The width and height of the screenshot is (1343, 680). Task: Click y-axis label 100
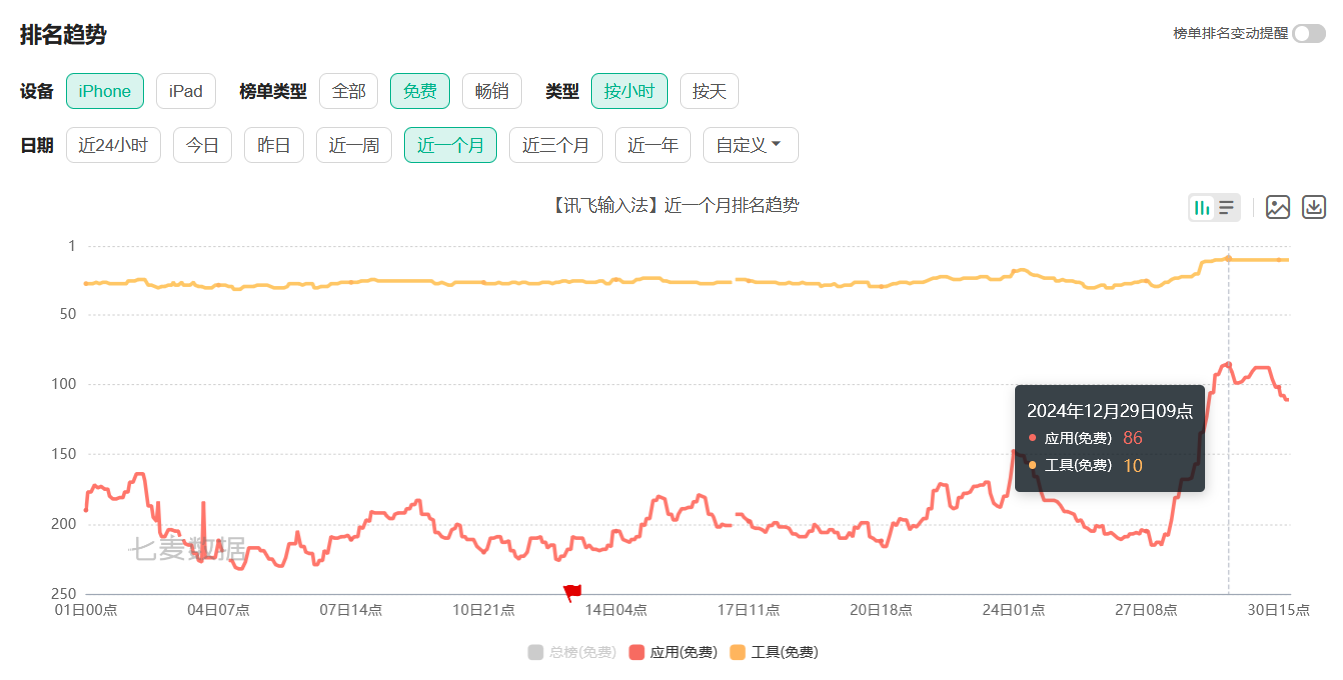[x=63, y=384]
